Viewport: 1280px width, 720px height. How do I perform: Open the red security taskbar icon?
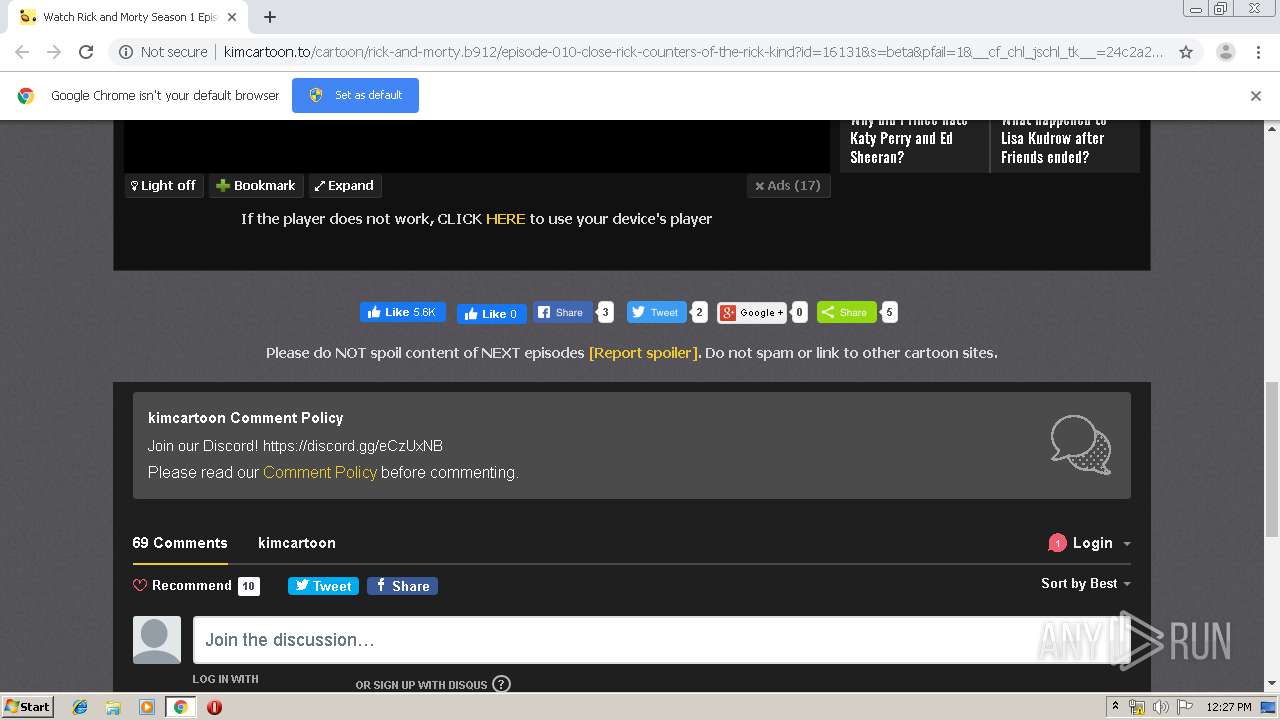coord(214,707)
